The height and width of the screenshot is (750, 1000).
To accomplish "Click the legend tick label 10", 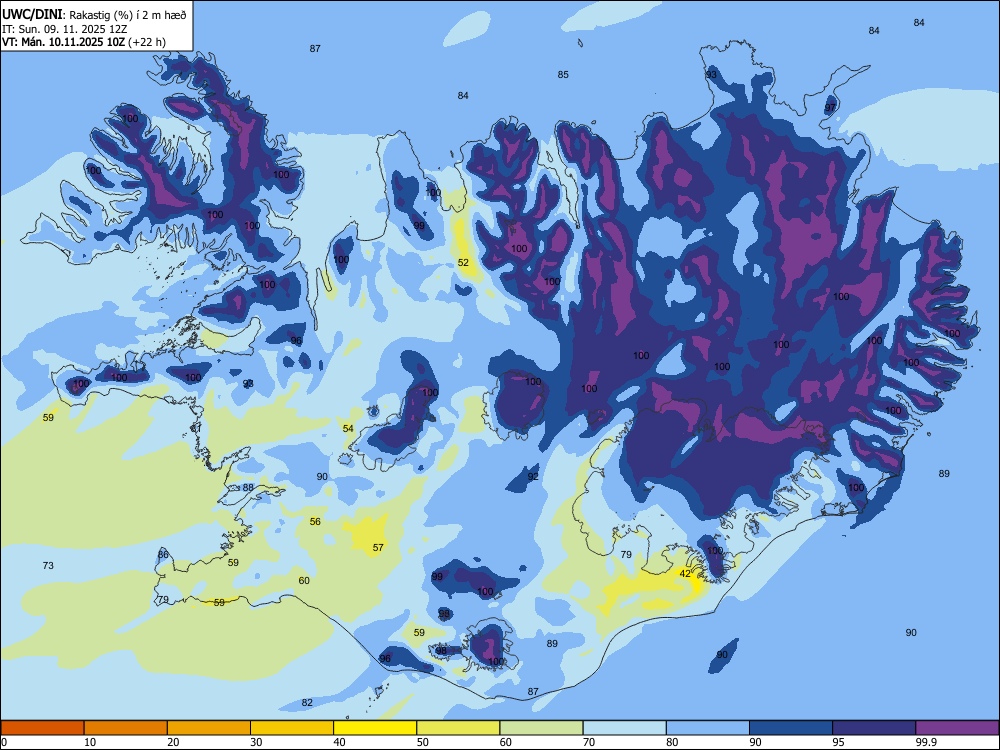I will (90, 742).
